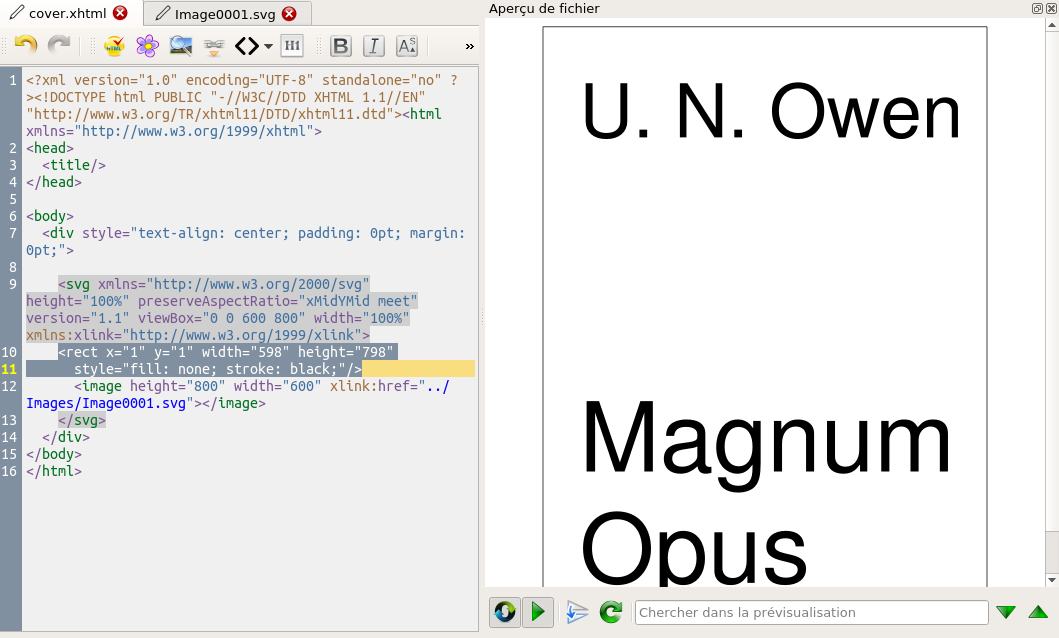Click the </svg> closing tag on line 13
1059x638 pixels.
tap(82, 420)
